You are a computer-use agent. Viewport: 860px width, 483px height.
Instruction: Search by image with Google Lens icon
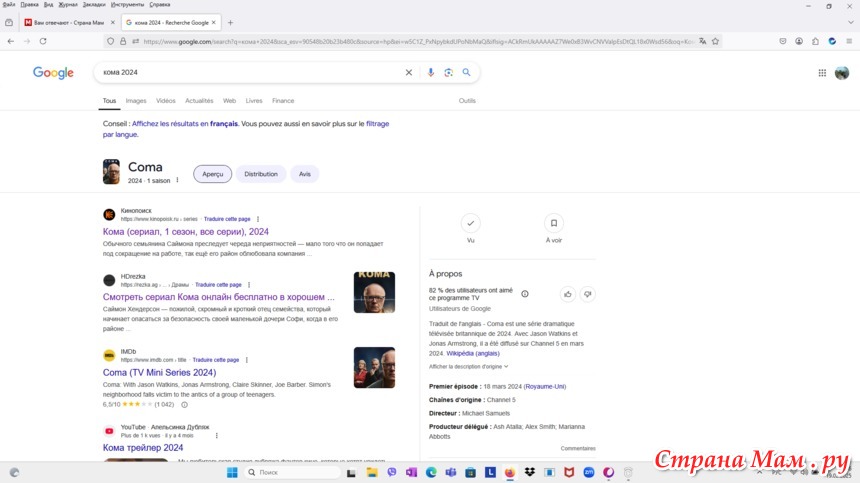pos(449,72)
